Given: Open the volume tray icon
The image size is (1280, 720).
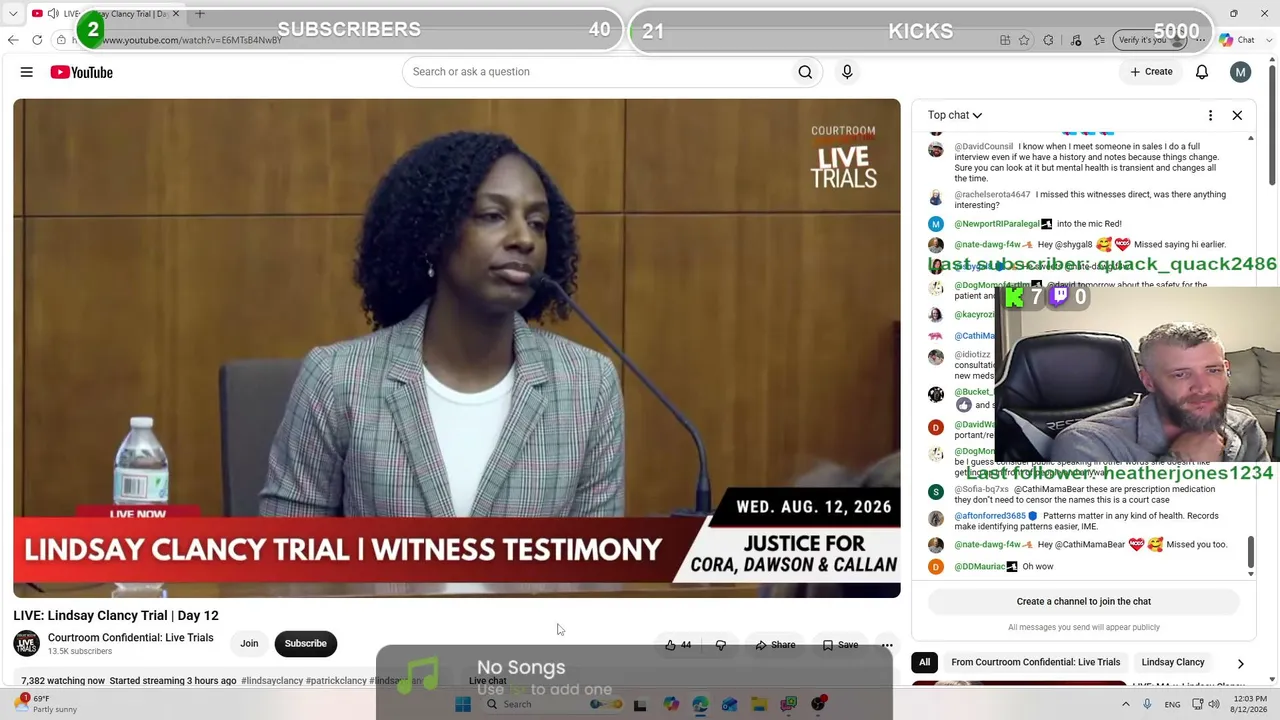Looking at the screenshot, I should coord(1214,704).
